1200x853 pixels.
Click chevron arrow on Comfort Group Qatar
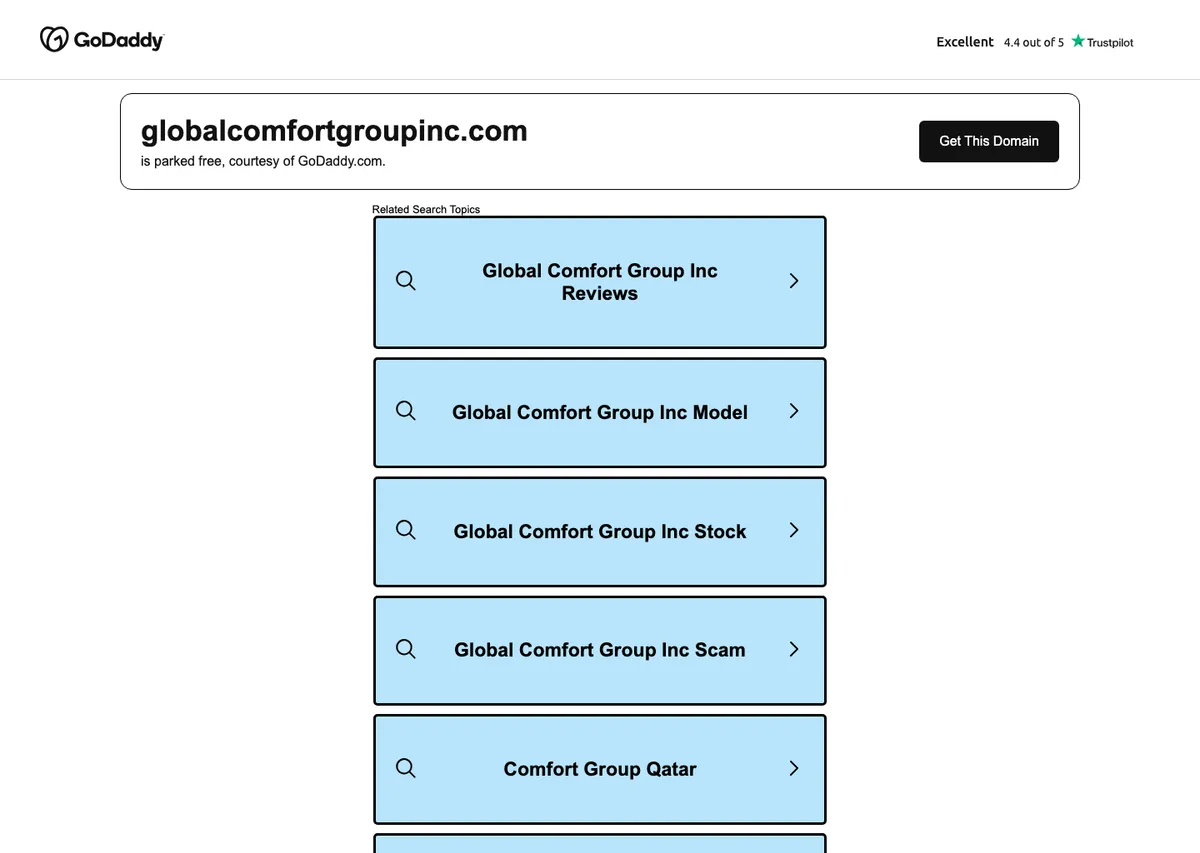pyautogui.click(x=794, y=768)
